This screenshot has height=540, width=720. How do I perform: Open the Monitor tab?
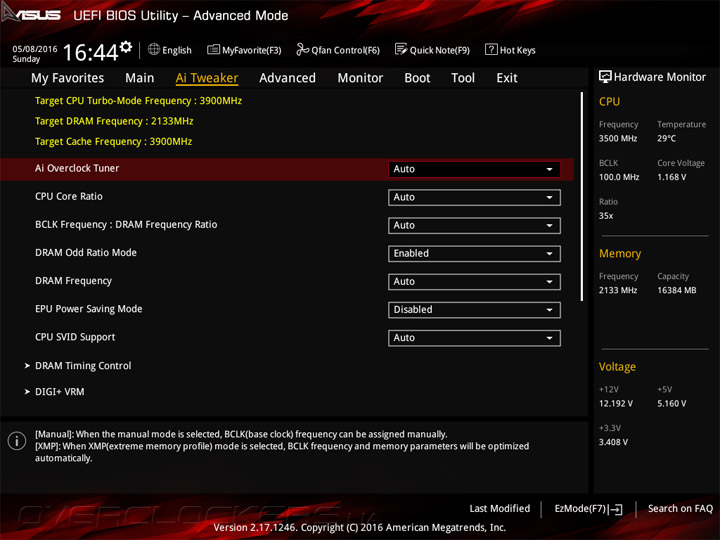(x=360, y=78)
